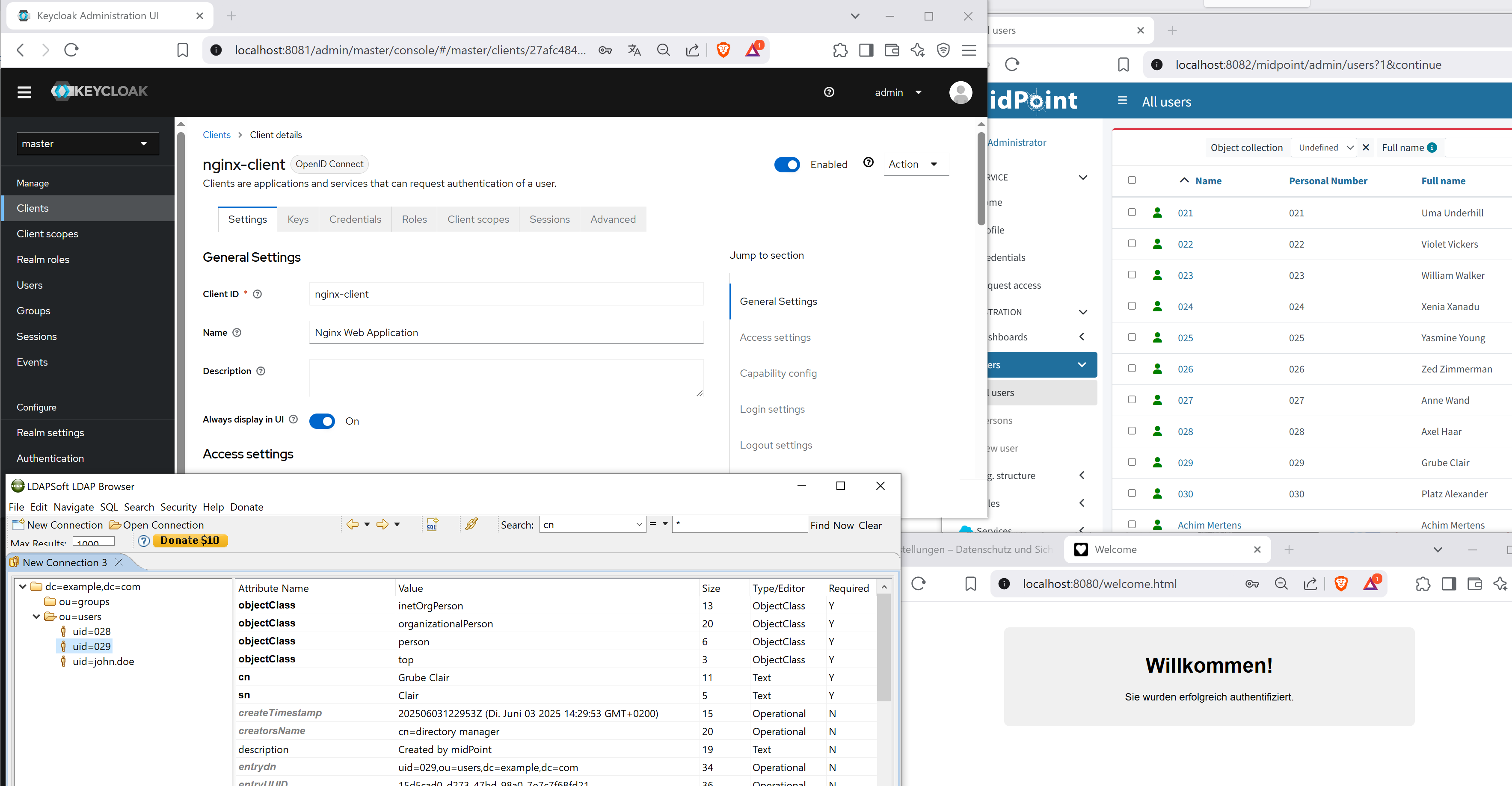Collapse the ou=users tree node
The height and width of the screenshot is (786, 1512).
(36, 617)
